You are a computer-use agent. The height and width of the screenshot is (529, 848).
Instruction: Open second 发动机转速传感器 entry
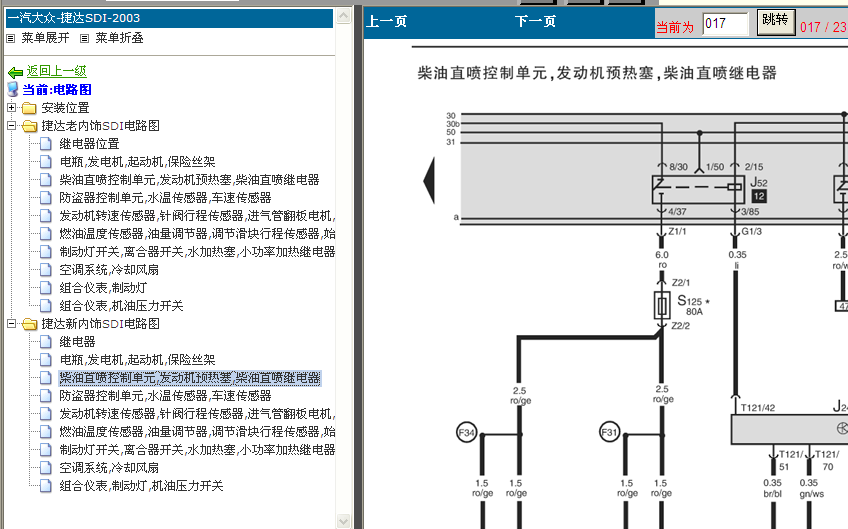[x=197, y=414]
